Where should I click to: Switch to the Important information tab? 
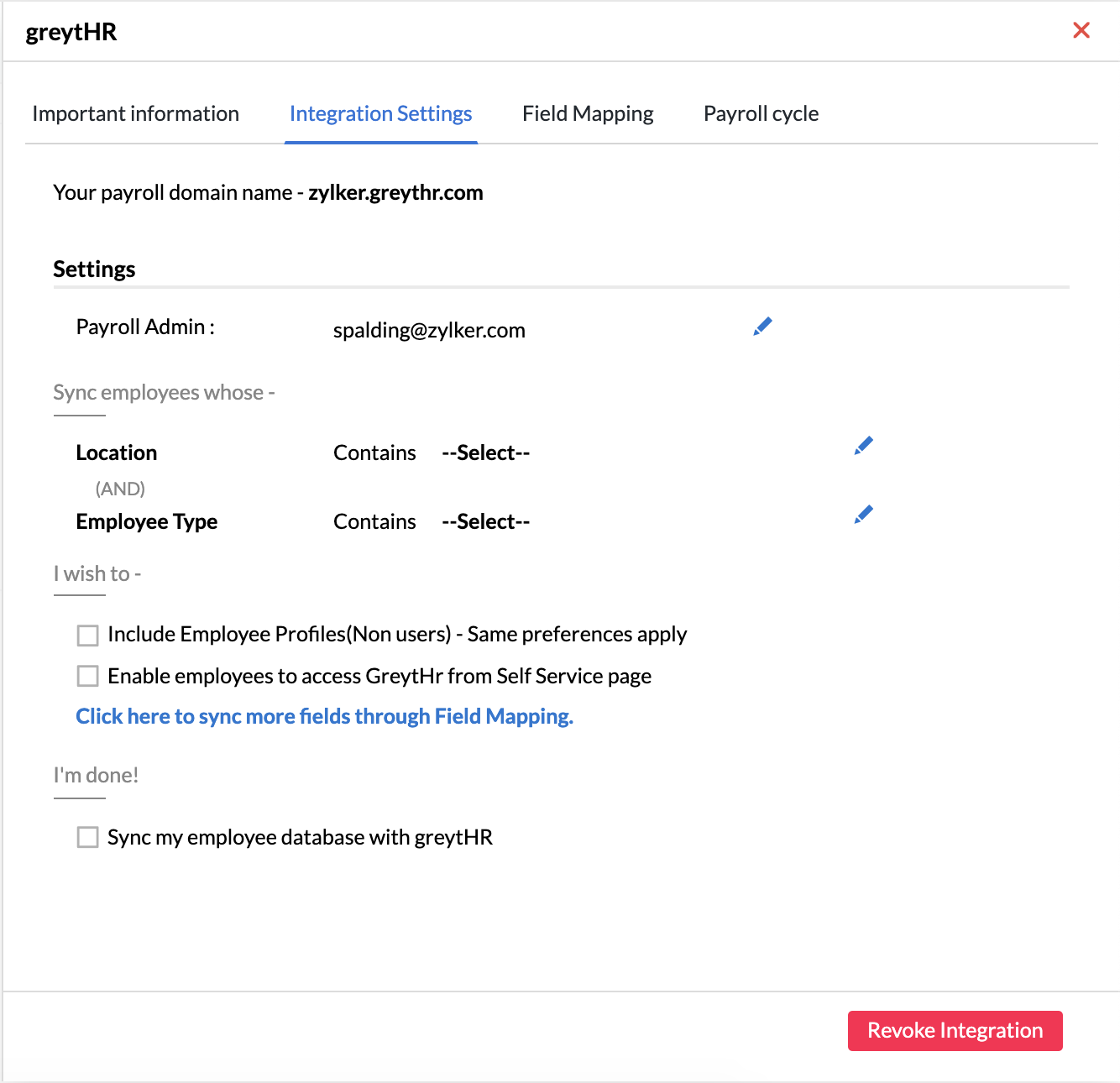coord(135,114)
